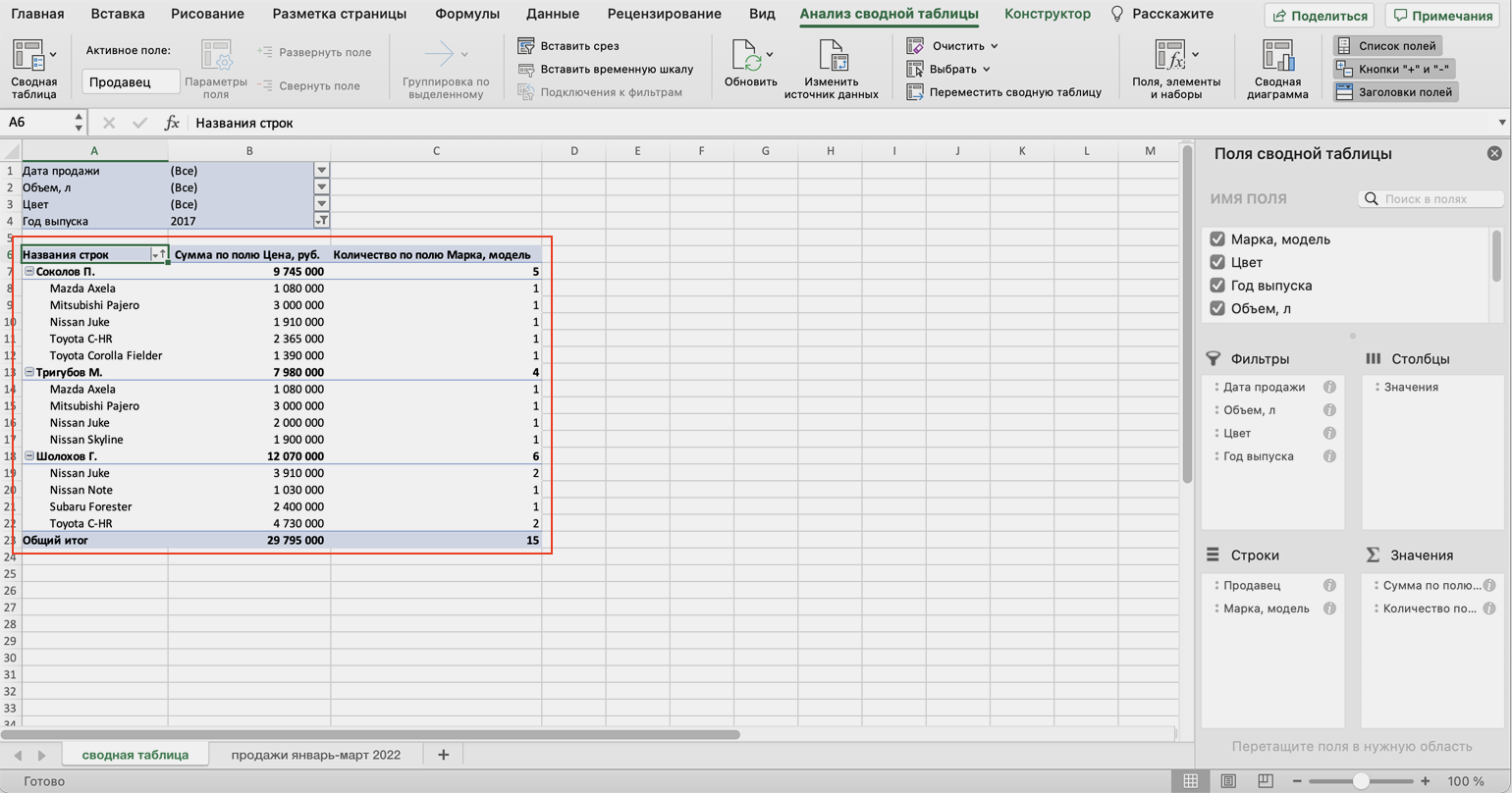Uncheck the Год выпуска field checkbox
Screen dimensions: 1512x793
tap(1217, 286)
